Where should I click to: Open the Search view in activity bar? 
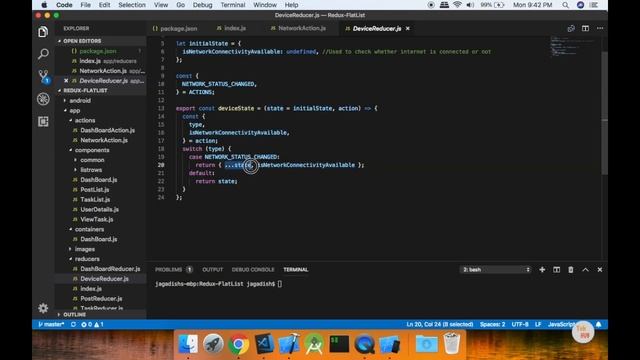point(43,53)
